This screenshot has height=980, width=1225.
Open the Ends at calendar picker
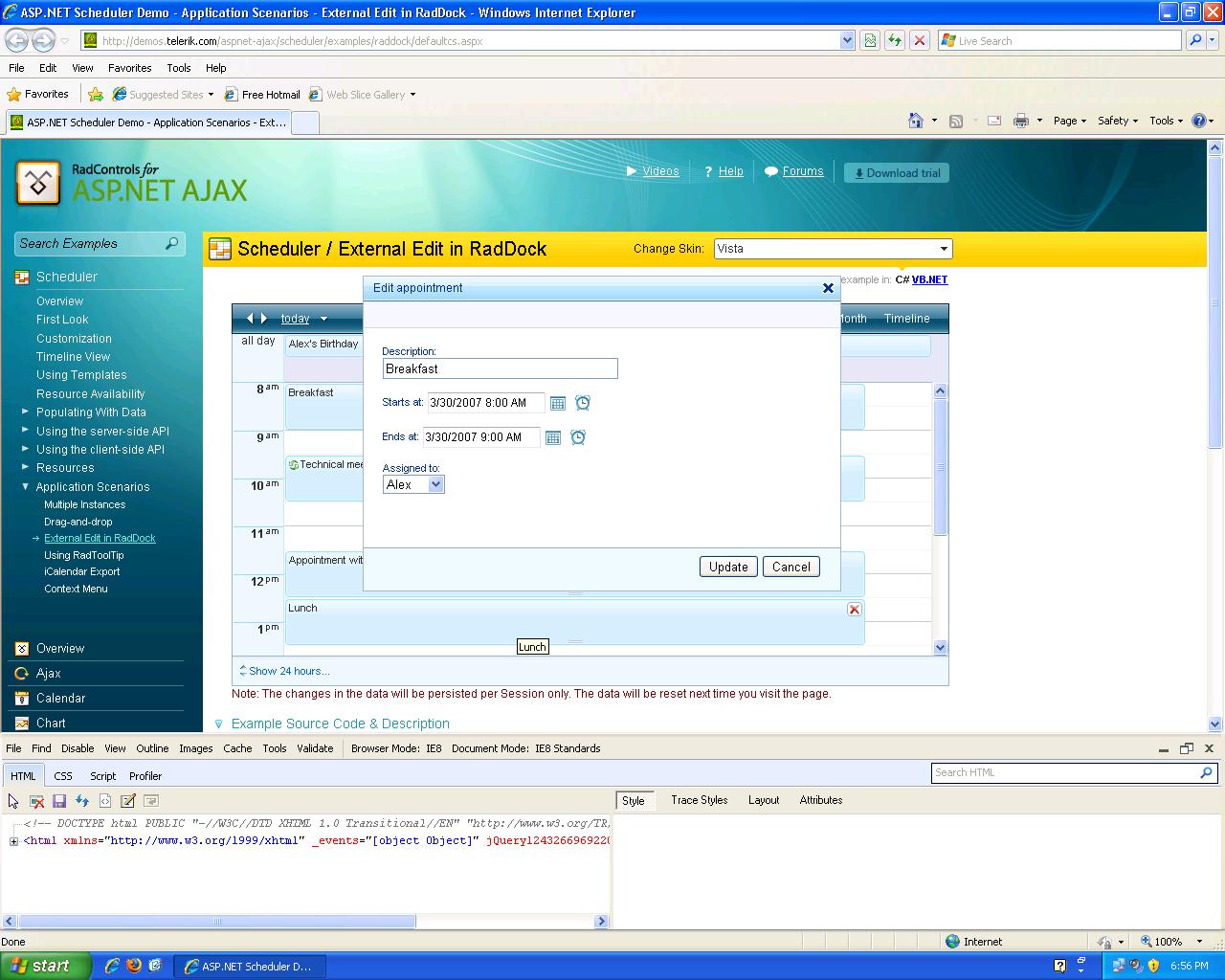tap(553, 437)
